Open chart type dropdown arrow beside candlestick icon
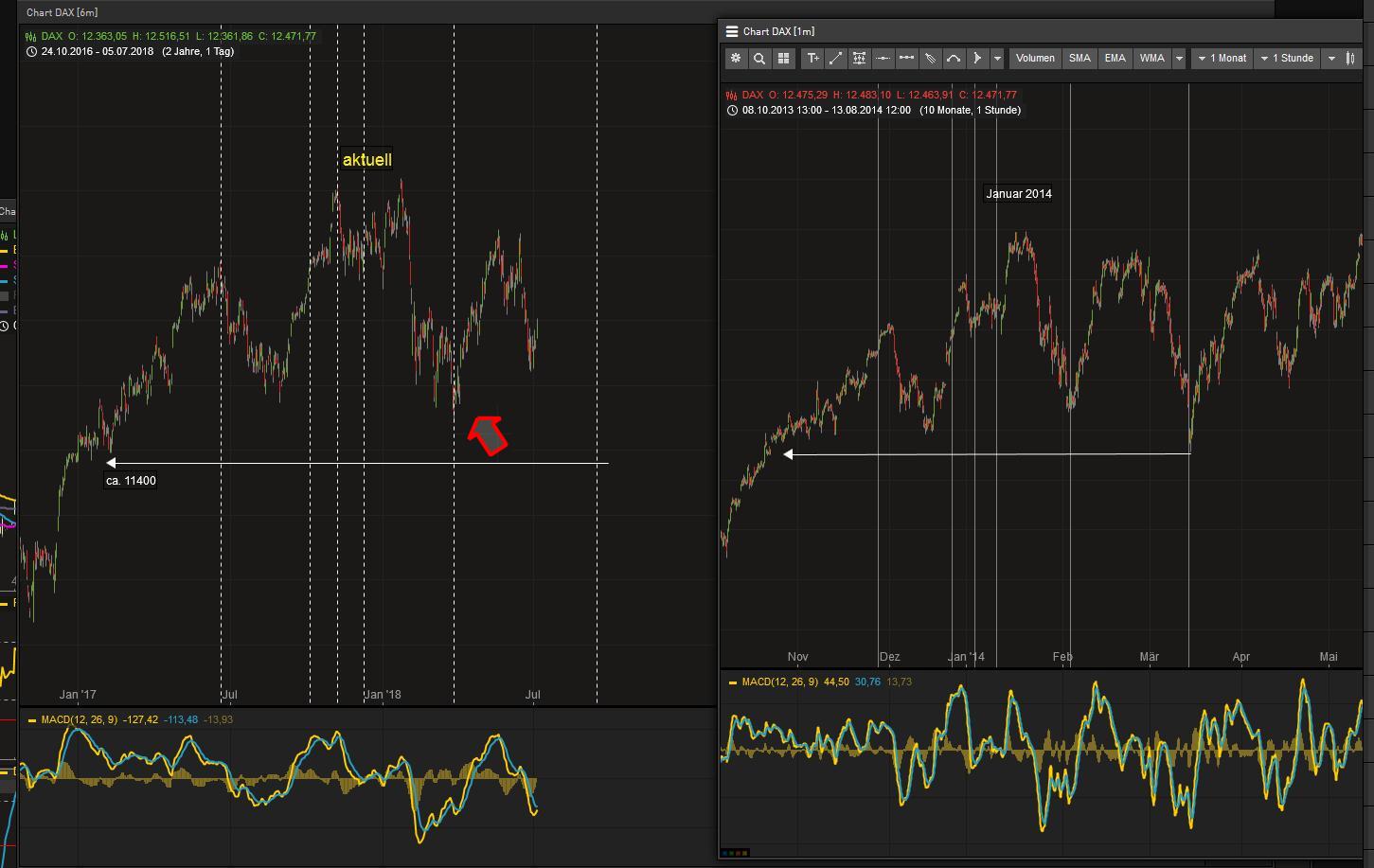This screenshot has width=1374, height=868. point(1331,59)
